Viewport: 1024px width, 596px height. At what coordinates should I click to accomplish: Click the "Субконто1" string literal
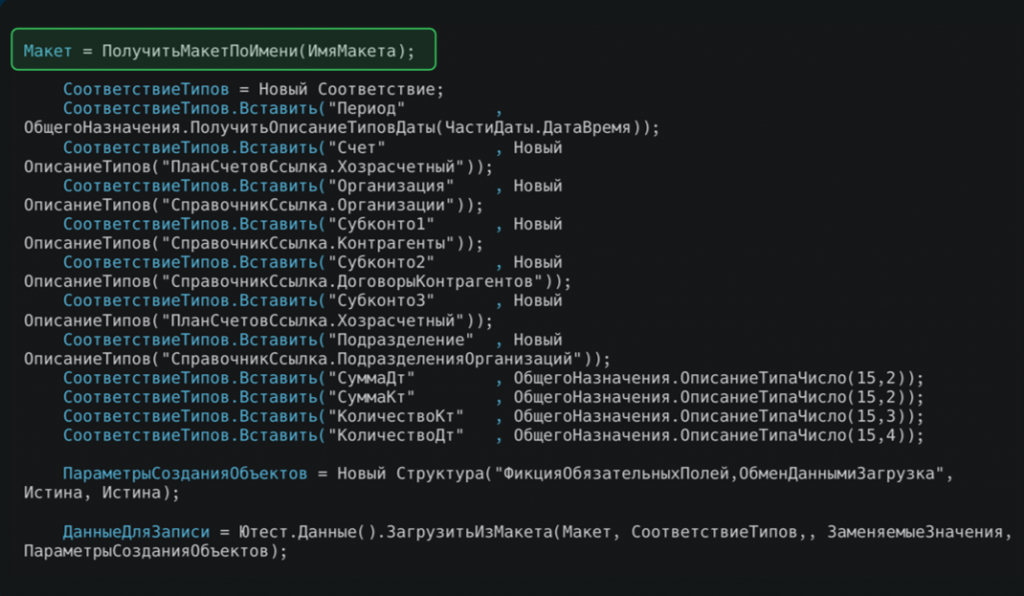(x=381, y=225)
